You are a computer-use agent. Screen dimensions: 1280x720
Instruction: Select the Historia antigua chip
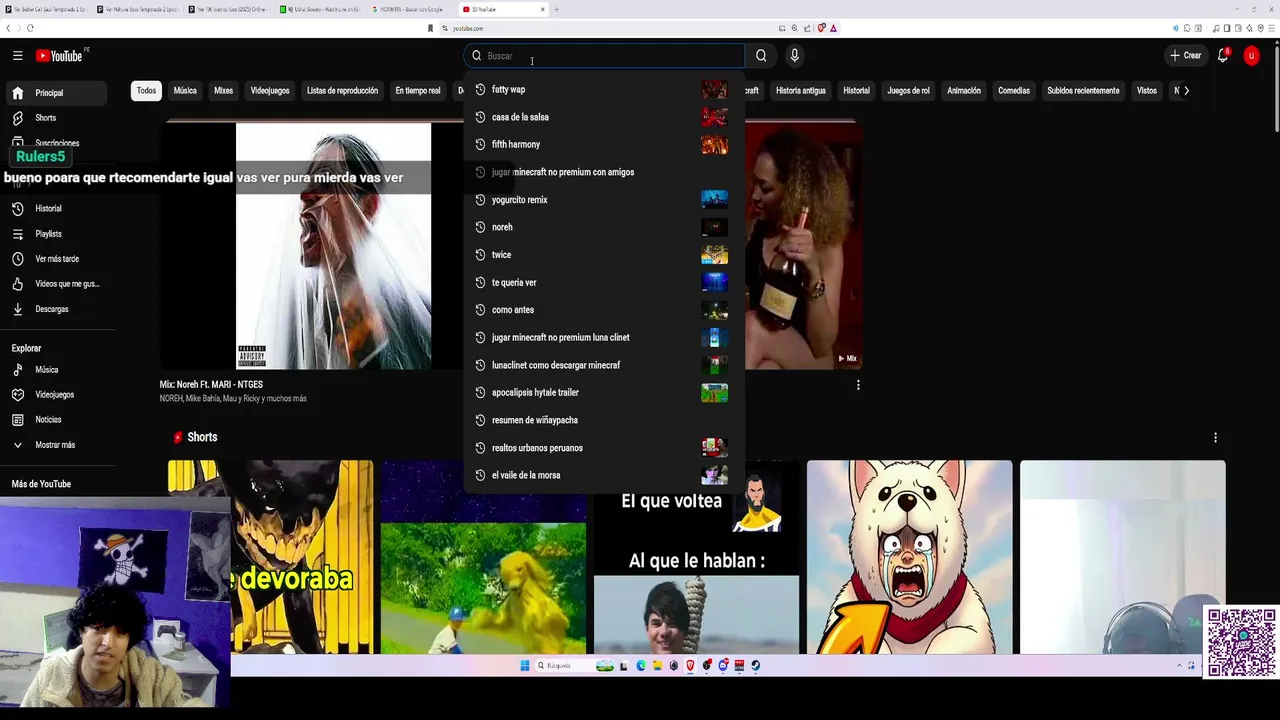coord(801,91)
